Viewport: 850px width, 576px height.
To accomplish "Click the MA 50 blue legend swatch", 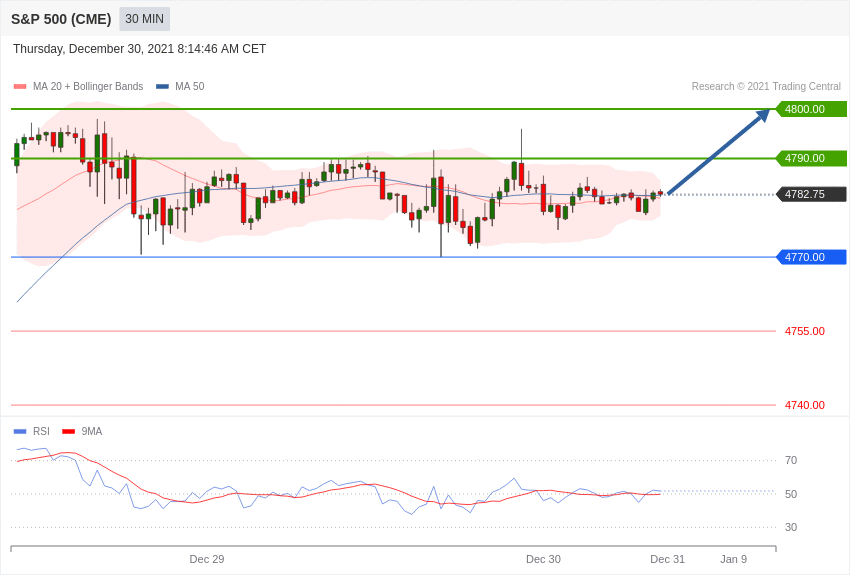I will [162, 87].
